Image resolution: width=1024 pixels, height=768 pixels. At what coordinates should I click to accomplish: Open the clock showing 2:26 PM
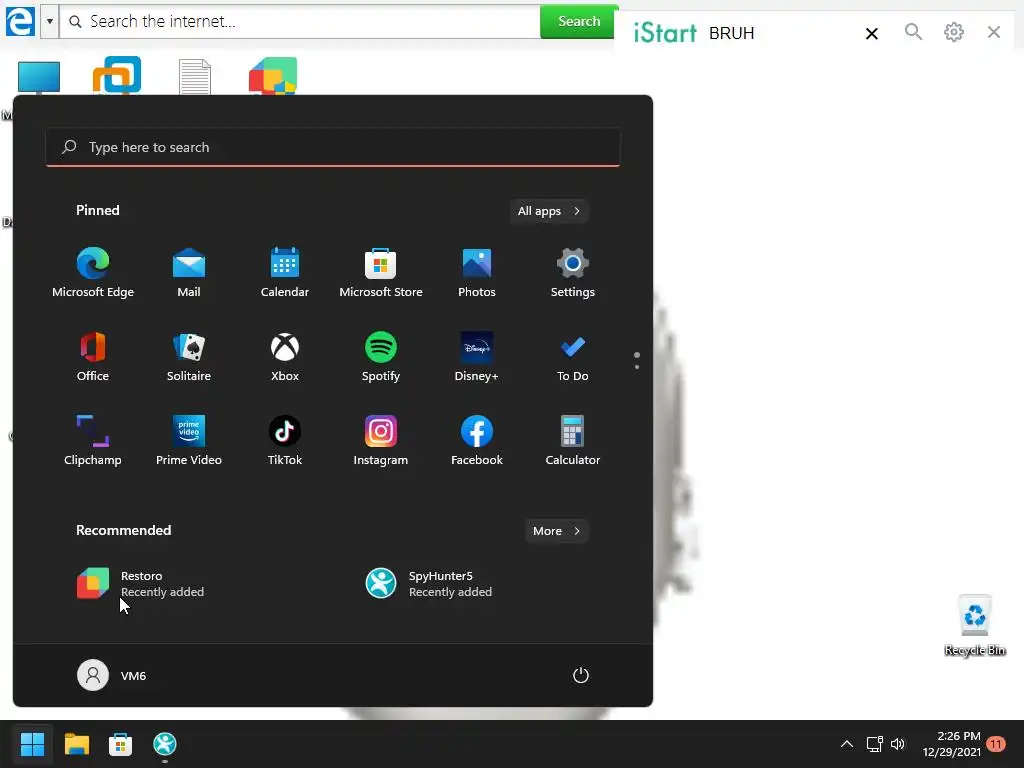[x=952, y=744]
